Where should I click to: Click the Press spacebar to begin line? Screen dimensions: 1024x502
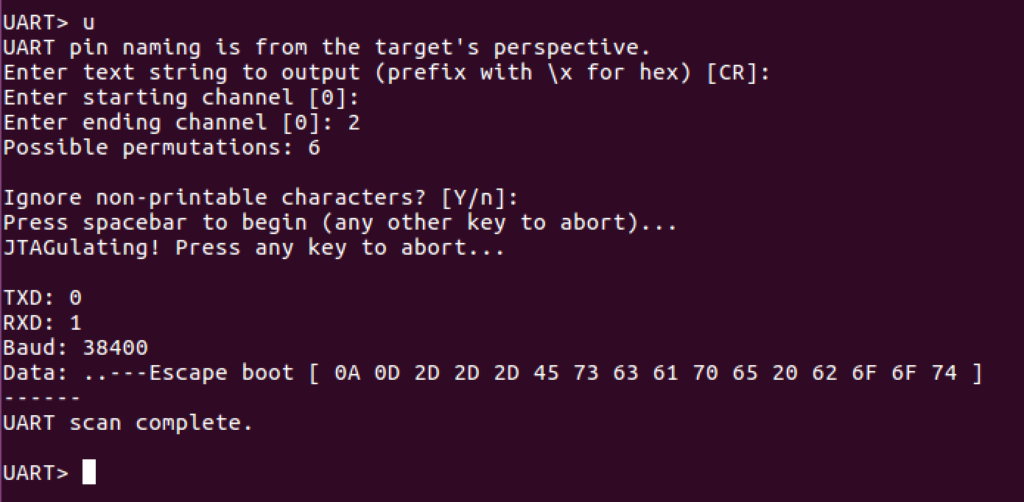coord(340,223)
